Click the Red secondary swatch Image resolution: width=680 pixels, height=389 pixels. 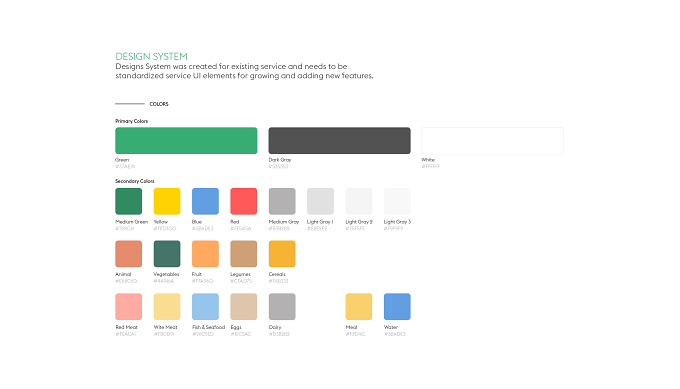coord(244,201)
